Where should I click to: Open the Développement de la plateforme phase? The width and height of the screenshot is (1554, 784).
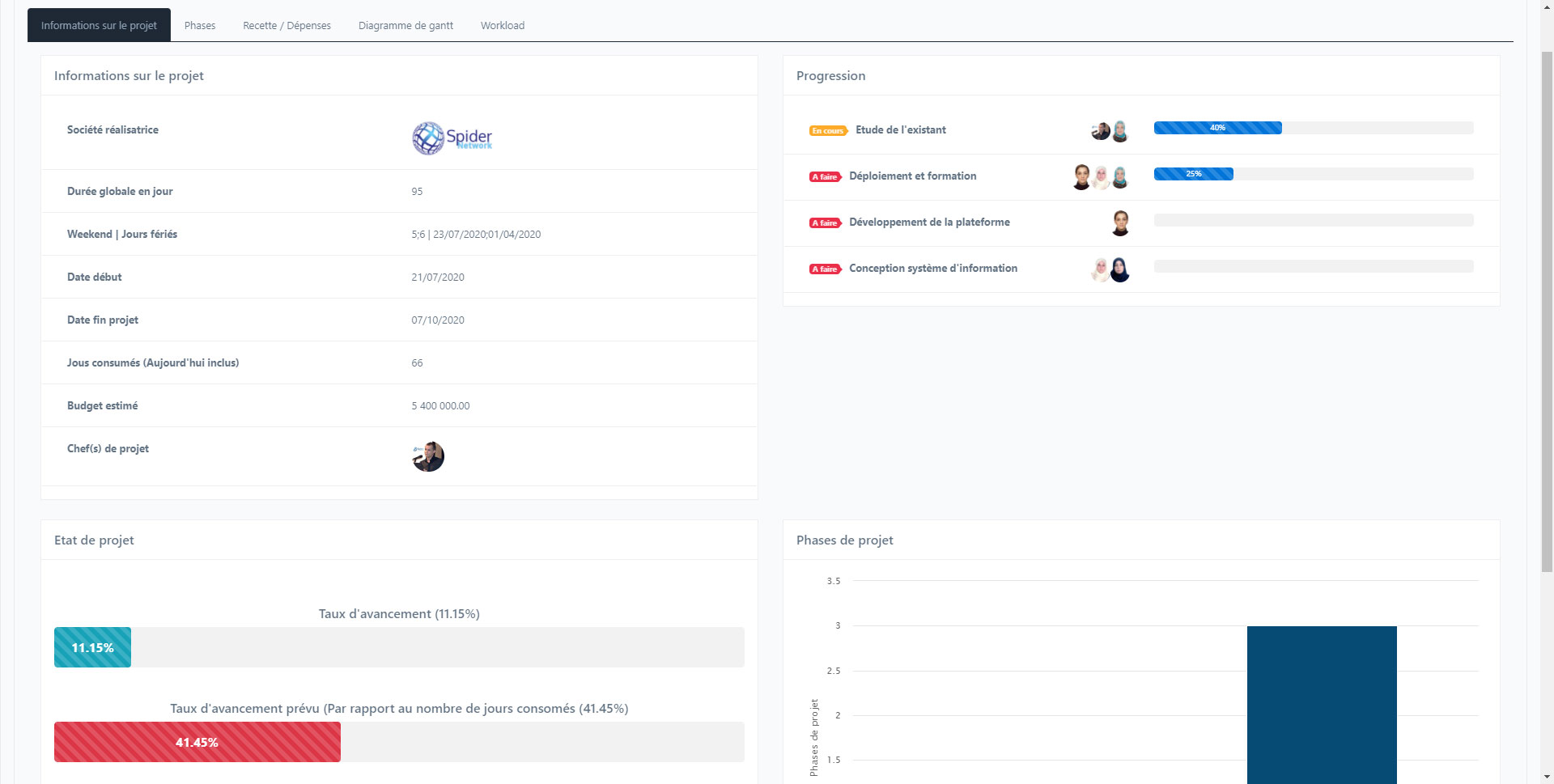(x=929, y=222)
